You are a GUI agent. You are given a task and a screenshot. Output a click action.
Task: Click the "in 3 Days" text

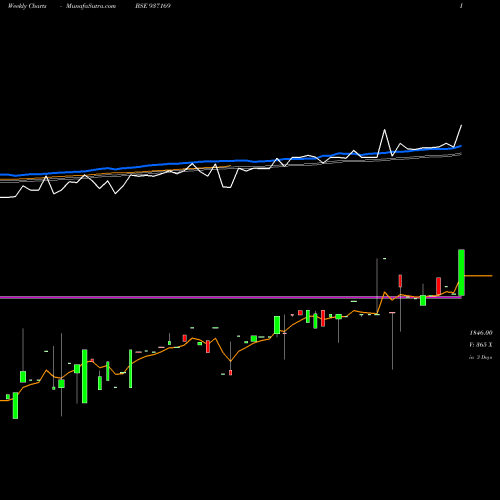point(481,357)
